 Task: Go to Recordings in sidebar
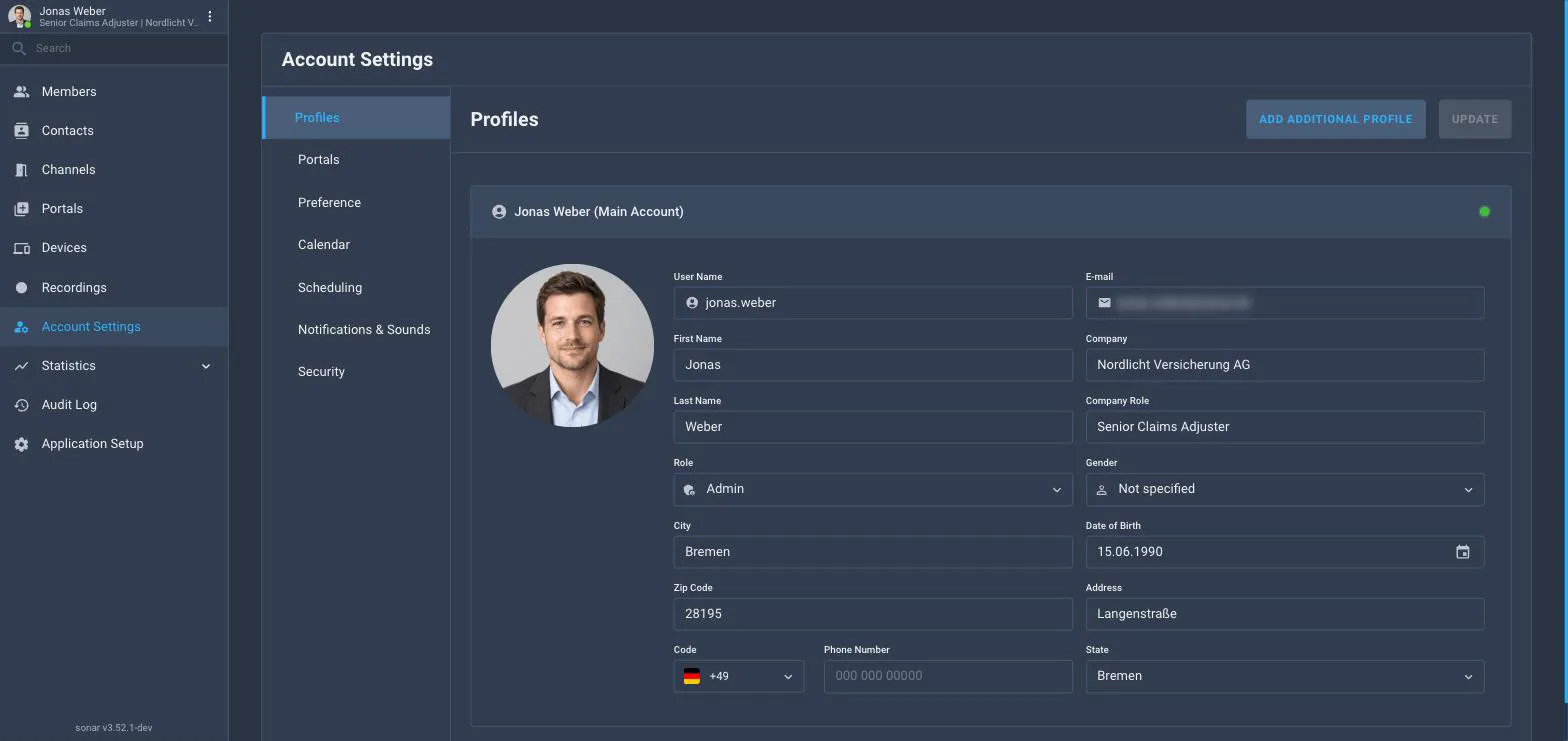114,287
